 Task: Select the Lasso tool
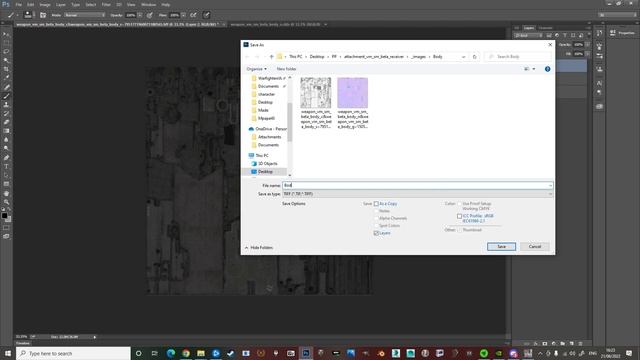[x=6, y=52]
